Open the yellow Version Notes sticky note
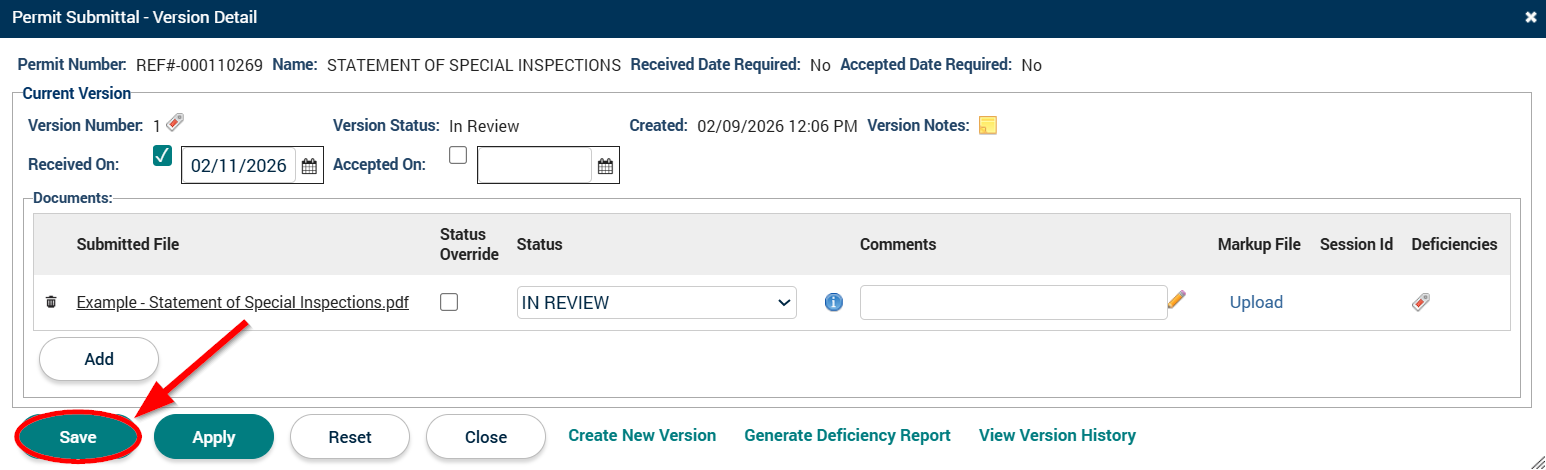 (x=988, y=126)
